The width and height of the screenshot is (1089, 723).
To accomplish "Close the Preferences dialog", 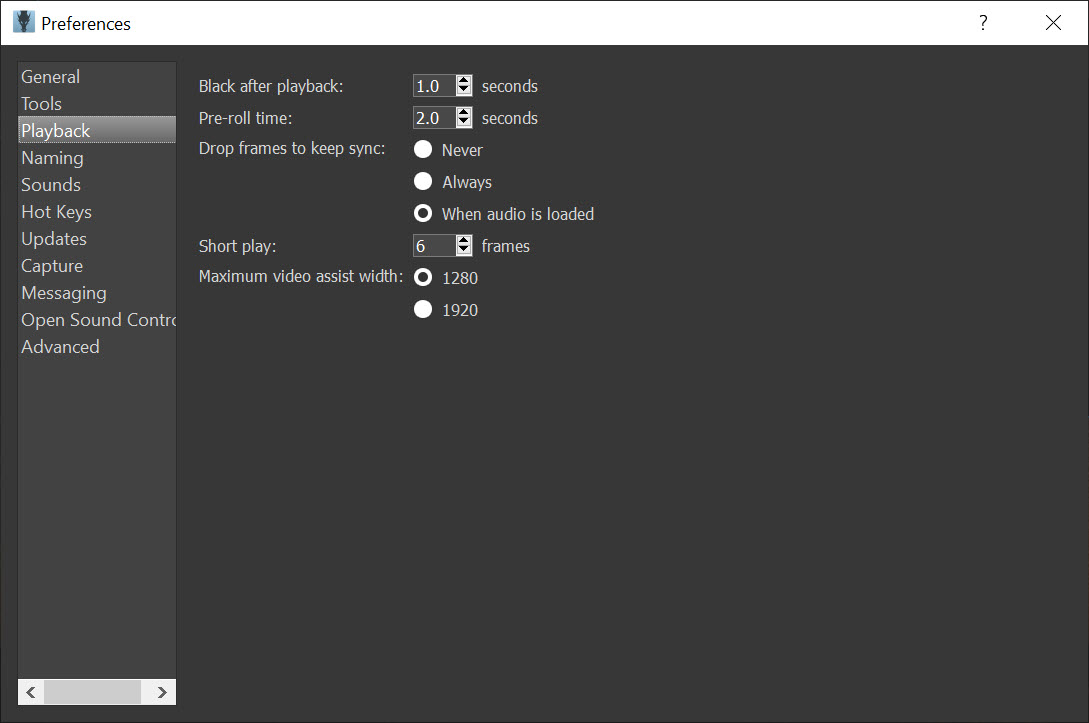I will pyautogui.click(x=1053, y=23).
